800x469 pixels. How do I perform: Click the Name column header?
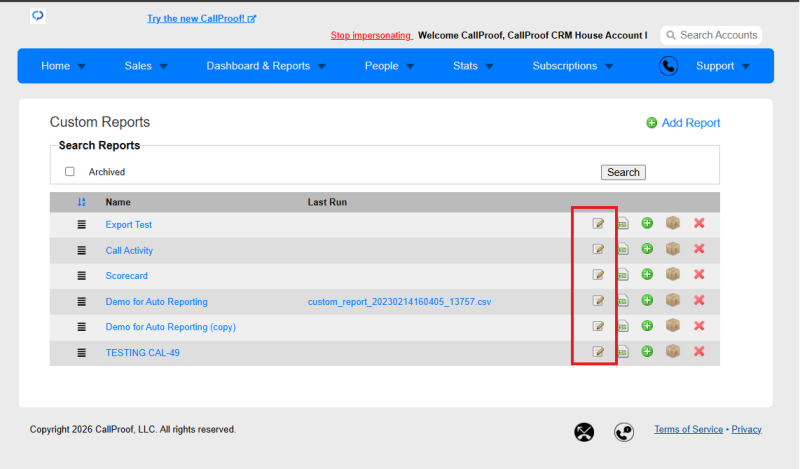pyautogui.click(x=118, y=202)
